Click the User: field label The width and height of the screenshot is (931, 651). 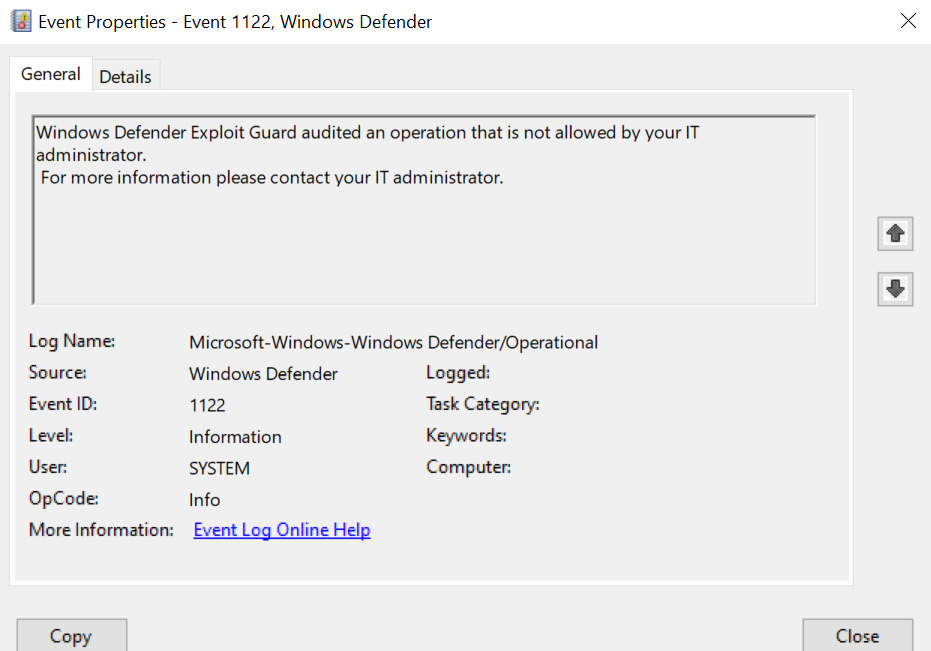coord(48,467)
